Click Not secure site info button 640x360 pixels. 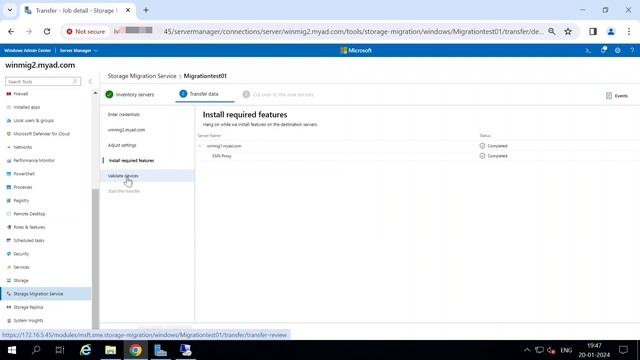click(x=86, y=31)
